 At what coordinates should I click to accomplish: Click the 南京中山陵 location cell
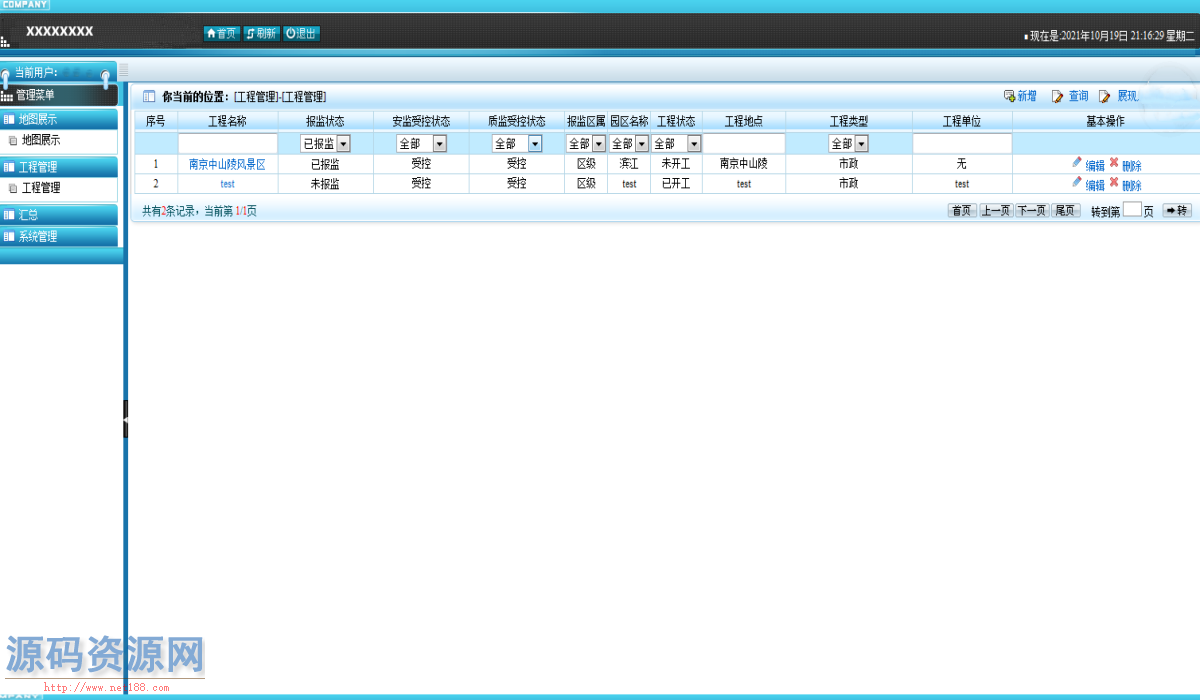(x=744, y=164)
